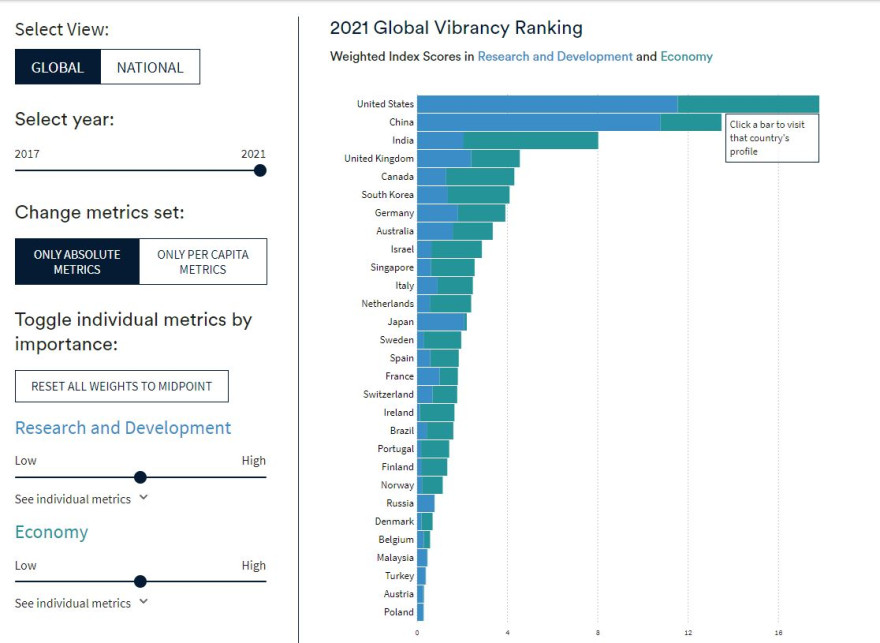Click the Economy weight slider knob
This screenshot has width=880, height=643.
pos(140,581)
